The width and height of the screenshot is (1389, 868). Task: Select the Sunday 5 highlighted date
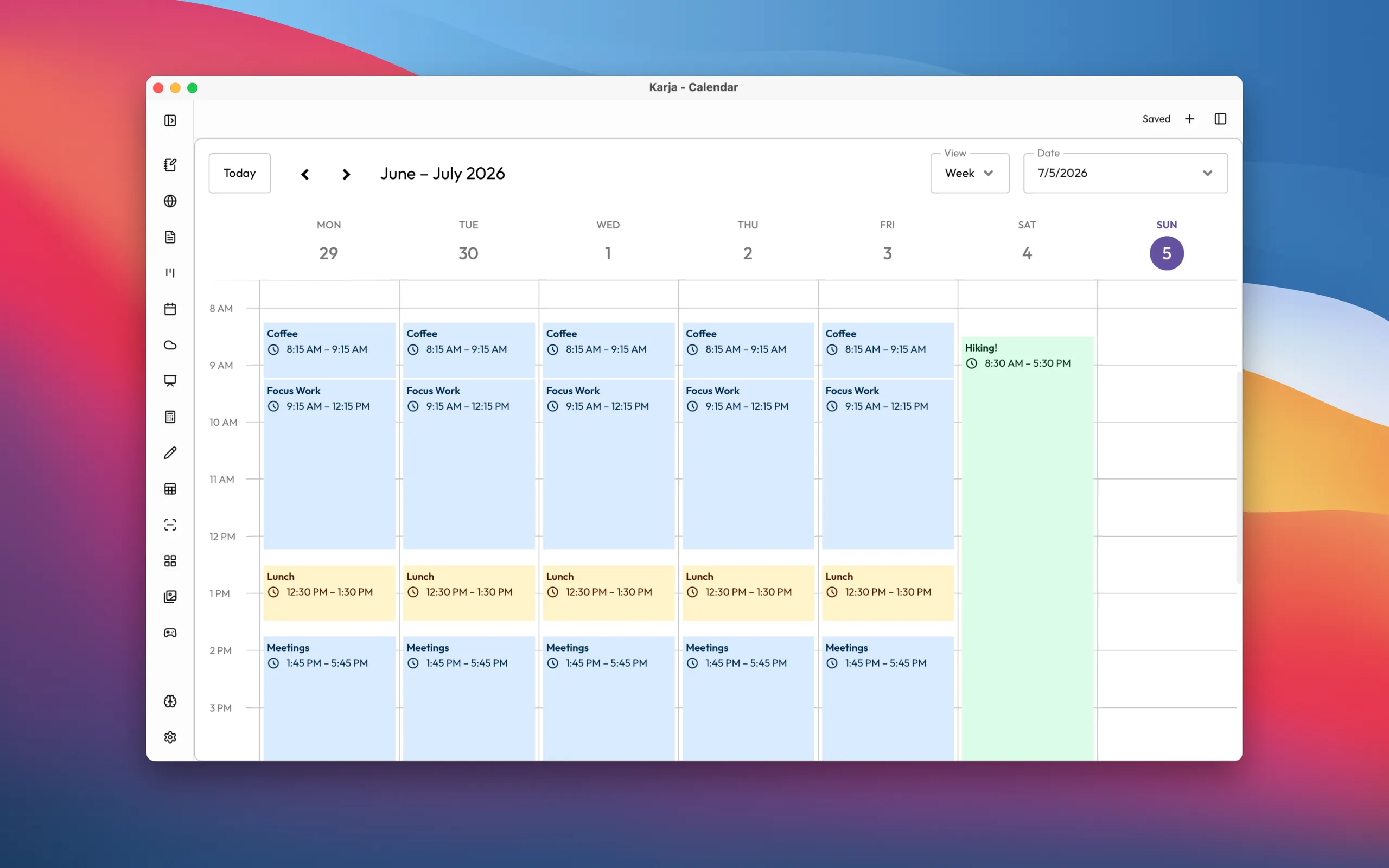coord(1167,253)
